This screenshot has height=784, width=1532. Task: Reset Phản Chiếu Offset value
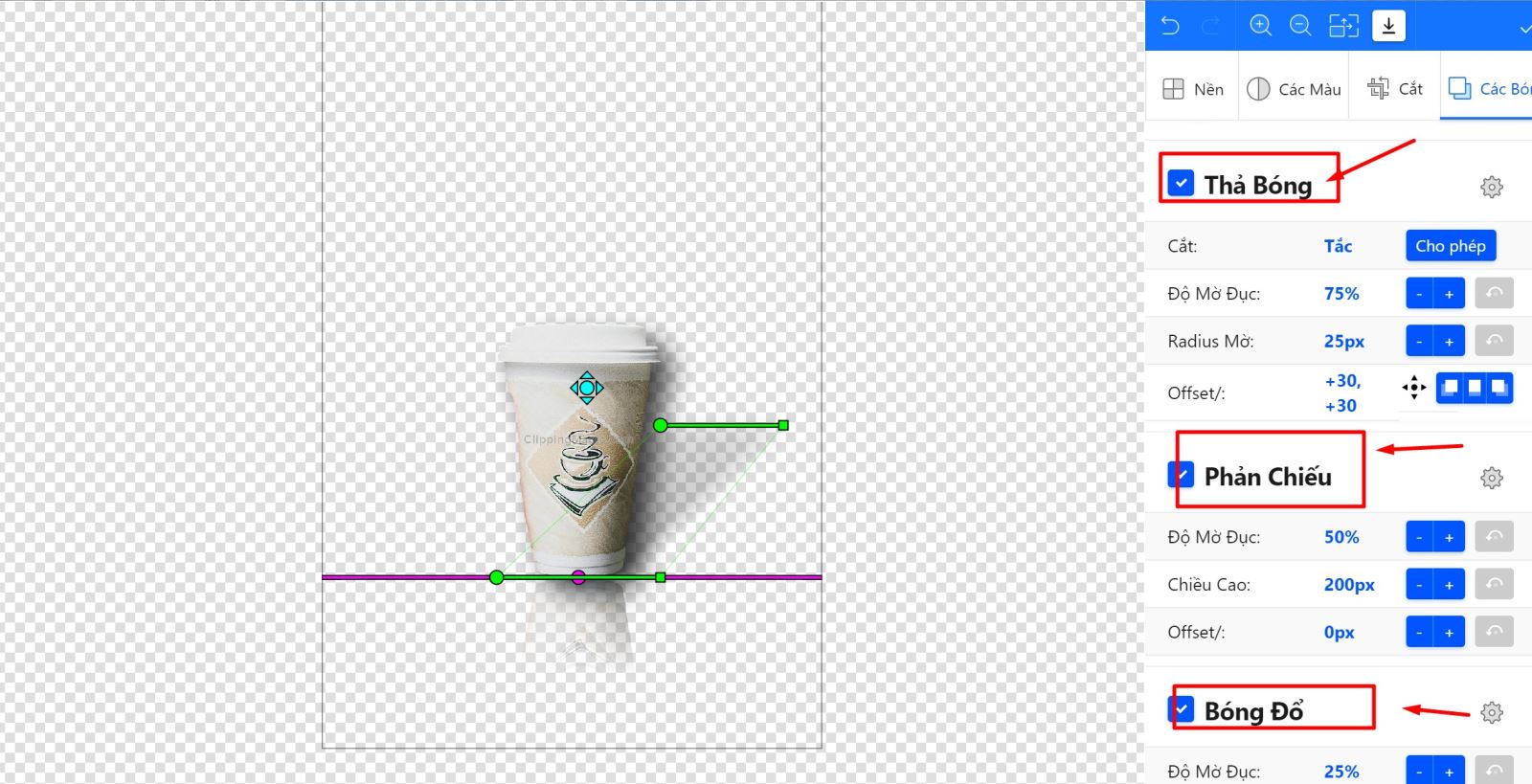pos(1494,632)
